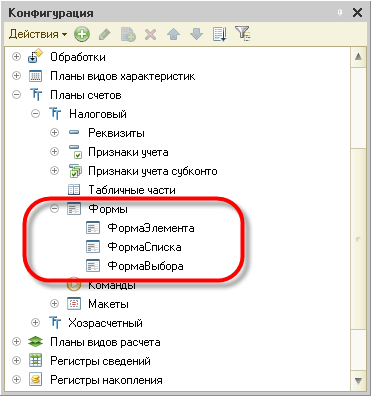Select Планы видов расчета row
Image resolution: width=371 pixels, height=396 pixels.
point(105,342)
